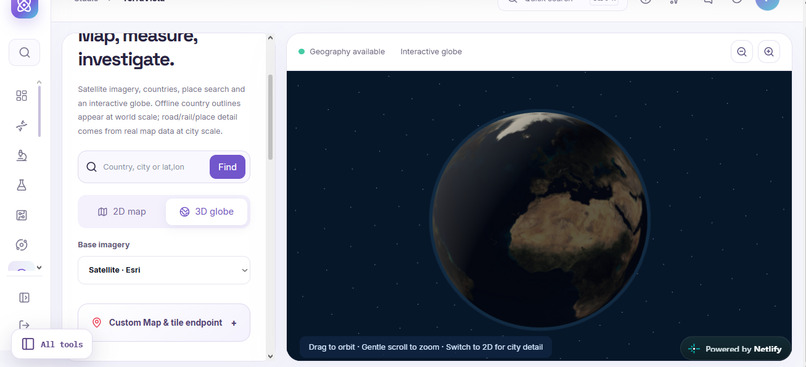Click the investigate. heading text
Screen dimensions: 806x367
click(x=126, y=60)
